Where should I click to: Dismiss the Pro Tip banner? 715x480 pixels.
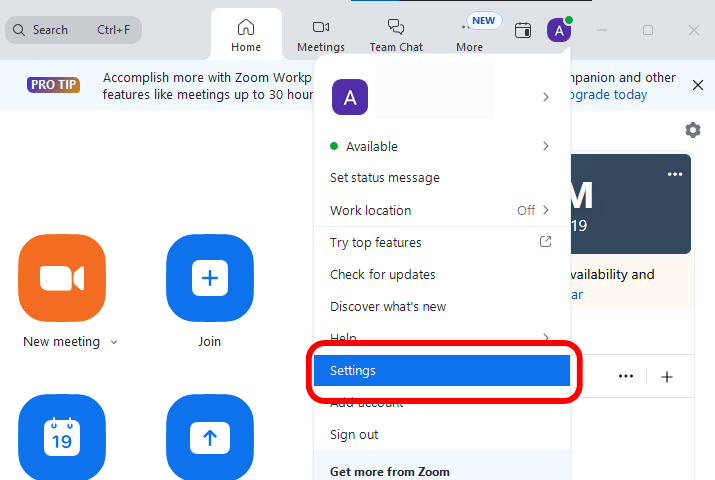pos(698,85)
